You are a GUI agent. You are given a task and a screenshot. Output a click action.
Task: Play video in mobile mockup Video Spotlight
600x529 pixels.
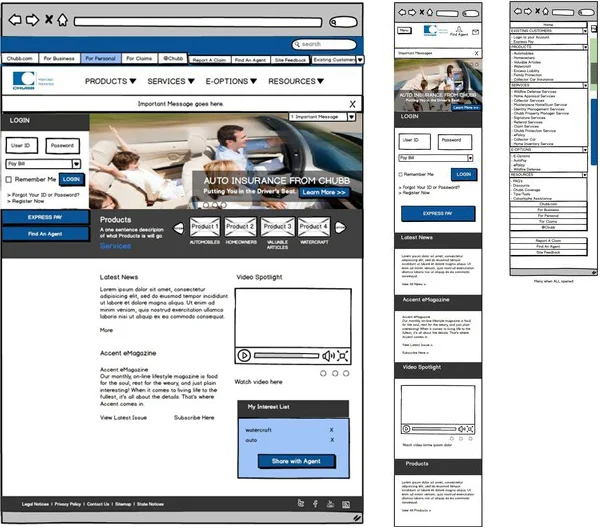pyautogui.click(x=406, y=429)
